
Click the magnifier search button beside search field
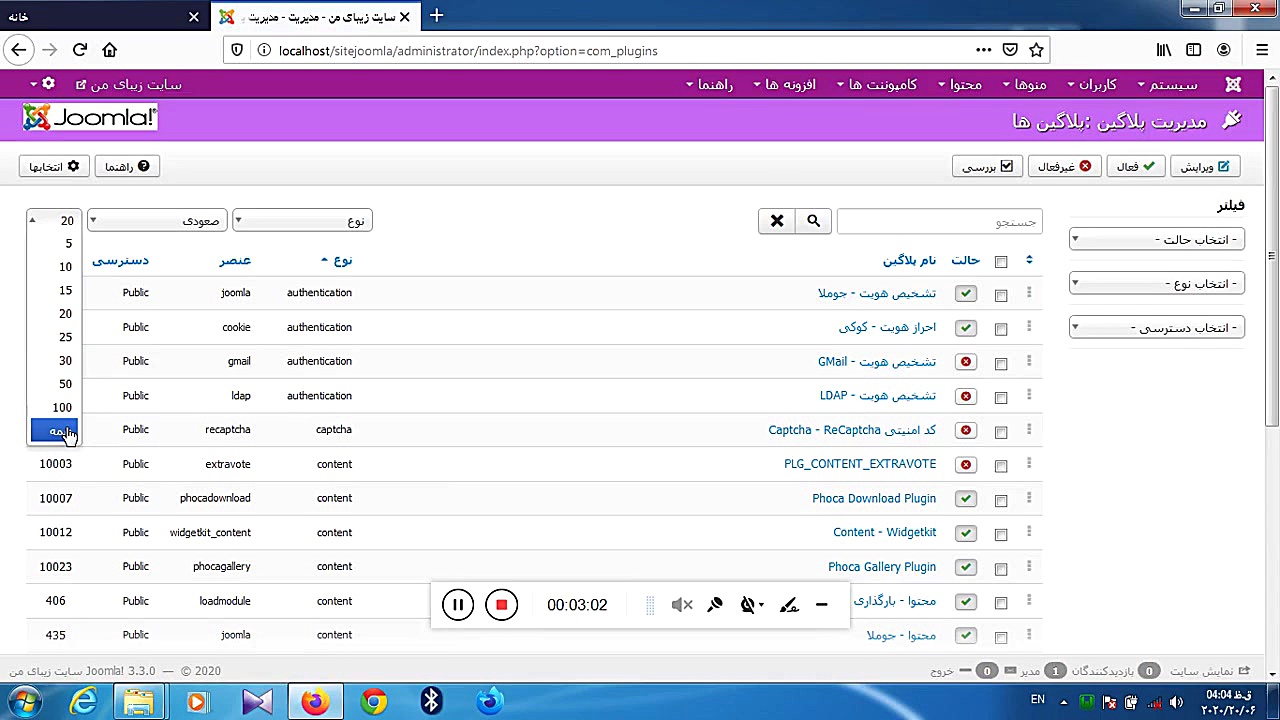813,221
